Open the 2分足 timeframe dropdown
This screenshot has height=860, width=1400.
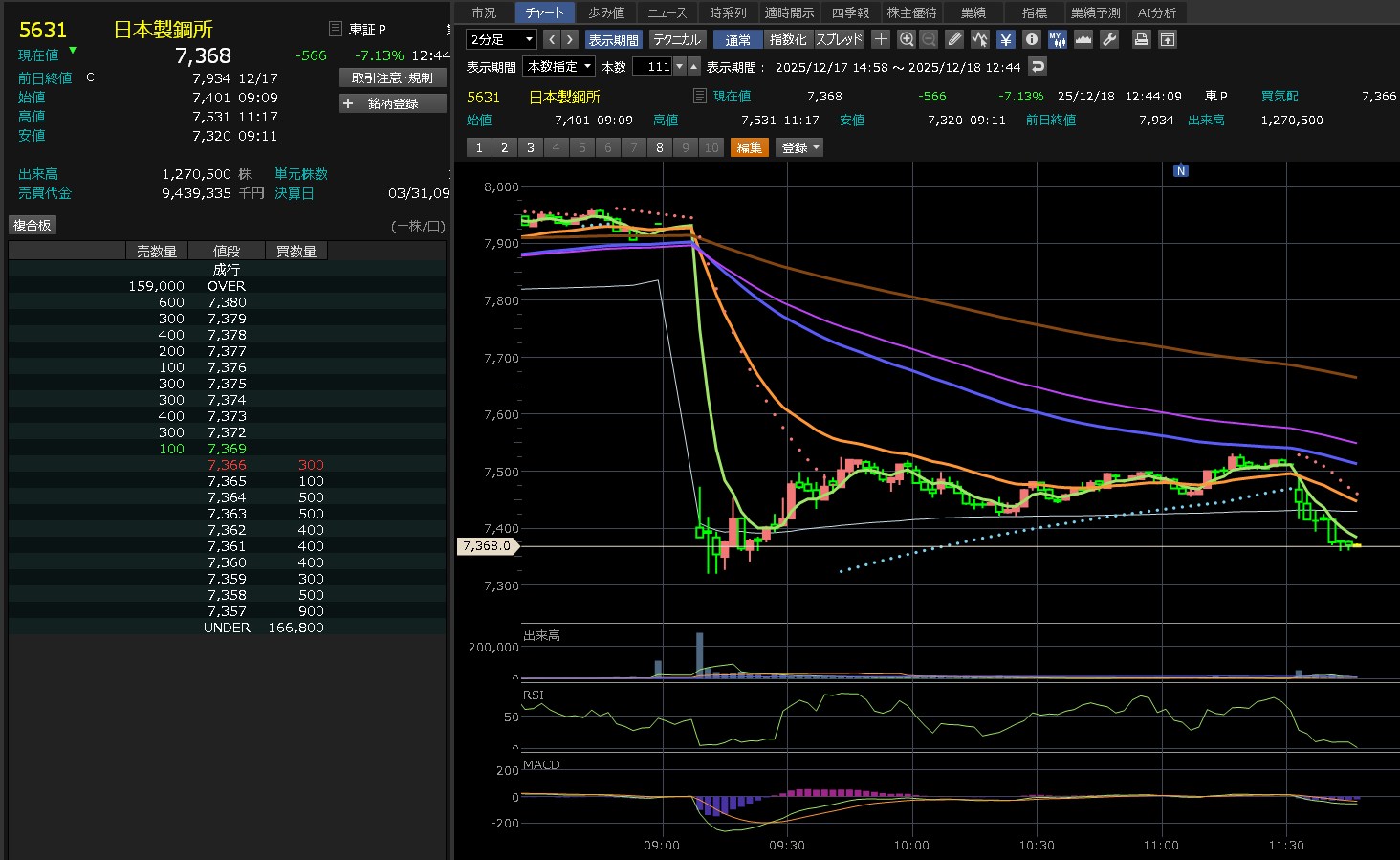tap(501, 39)
